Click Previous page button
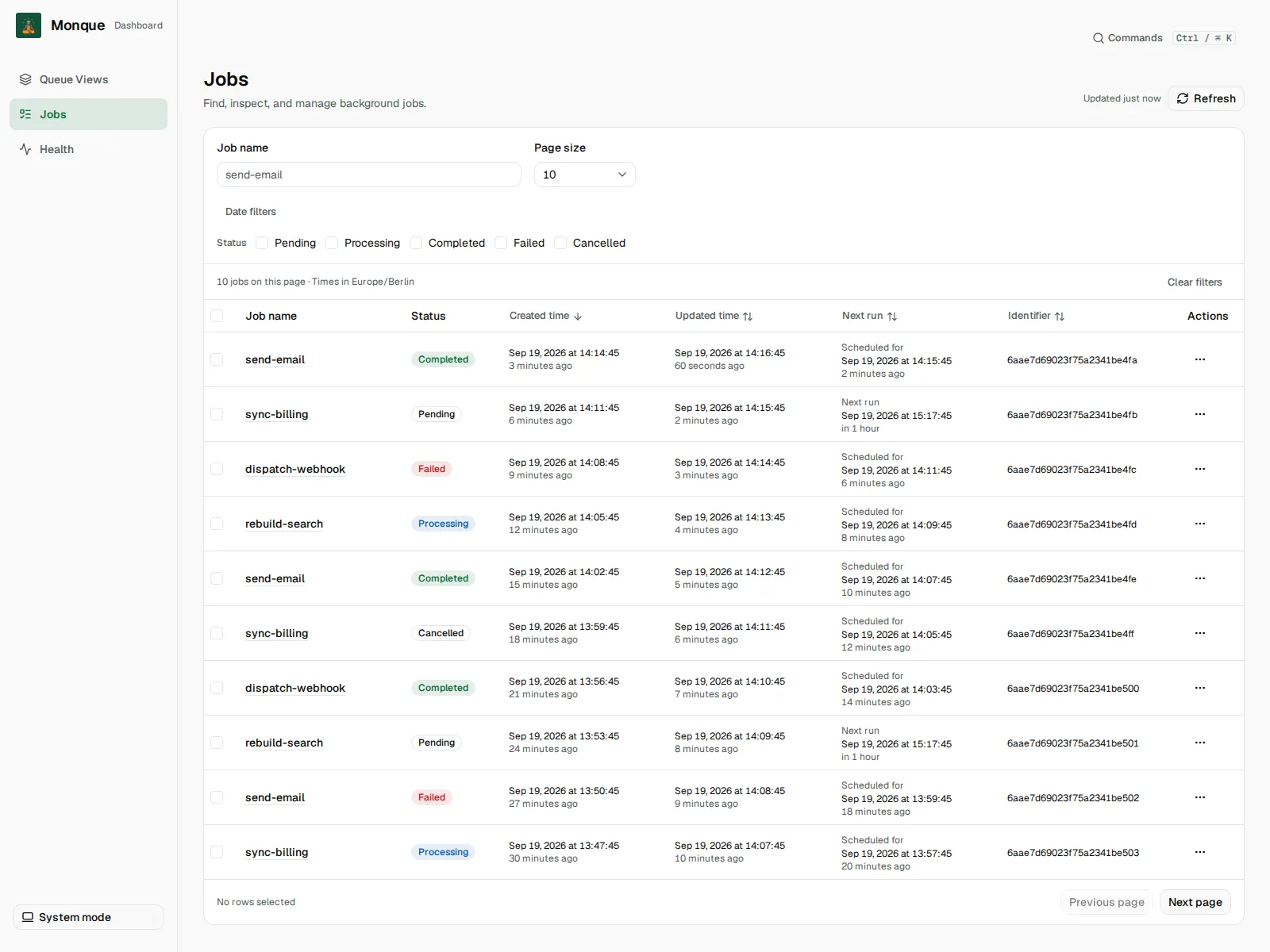This screenshot has height=952, width=1270. [1106, 902]
